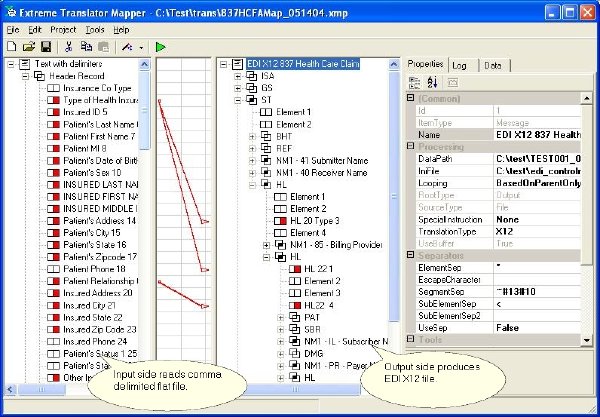
Task: Collapse the Processing property category
Action: (411, 146)
